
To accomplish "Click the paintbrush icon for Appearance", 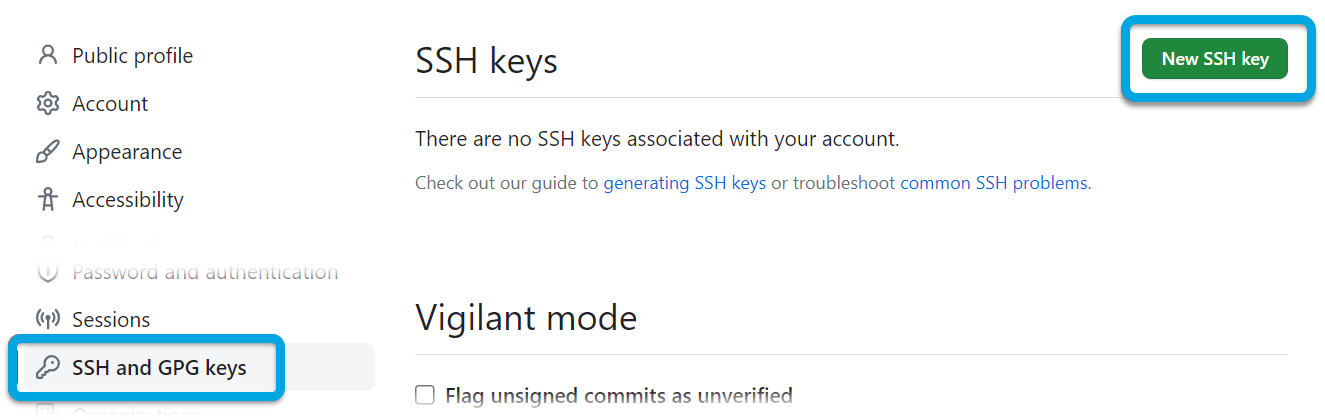I will [x=47, y=151].
